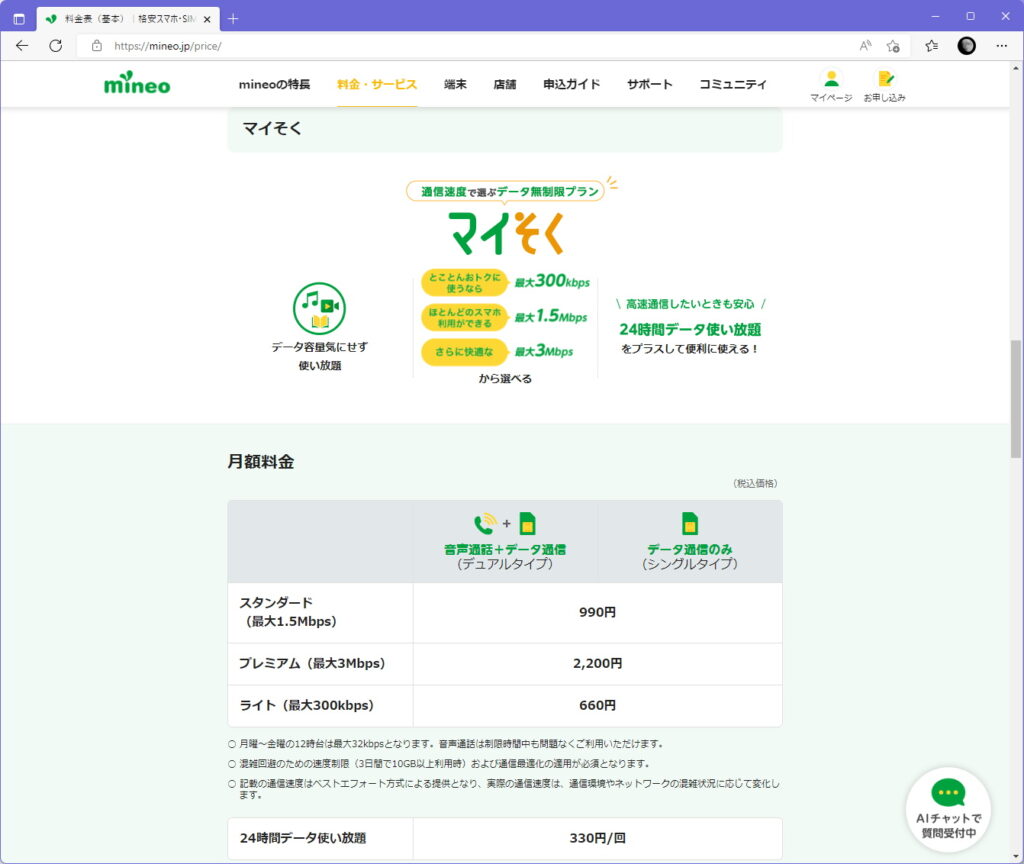Viewport: 1024px width, 864px height.
Task: Click the 月額料金 heading
Action: [x=261, y=462]
